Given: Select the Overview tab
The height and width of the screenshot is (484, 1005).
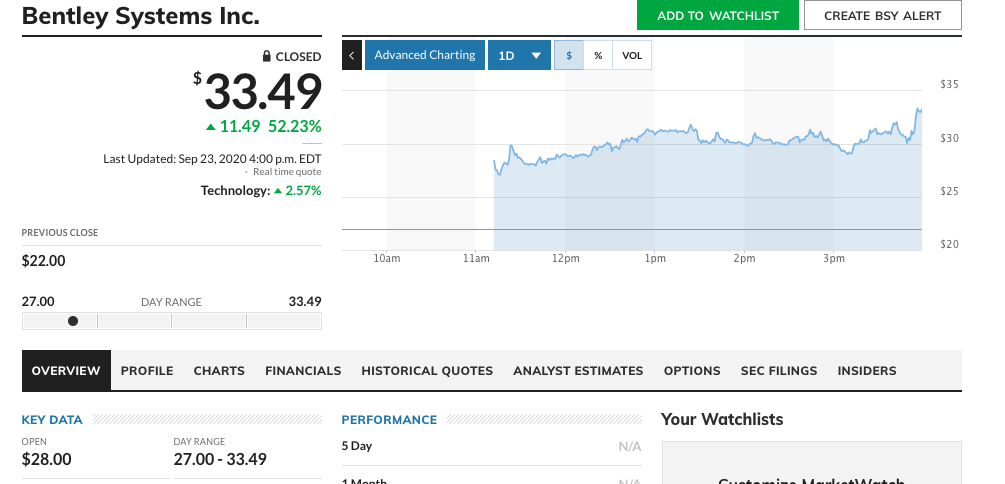Looking at the screenshot, I should 66,370.
